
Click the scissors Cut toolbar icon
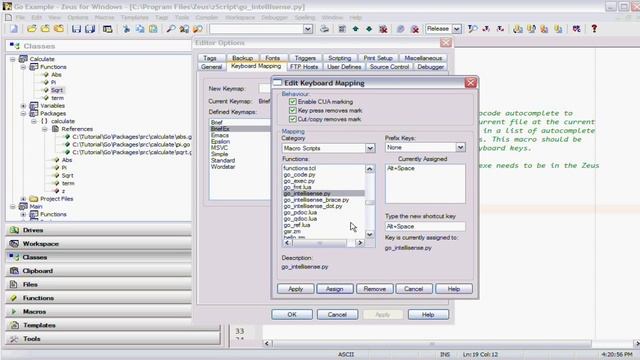(126, 29)
